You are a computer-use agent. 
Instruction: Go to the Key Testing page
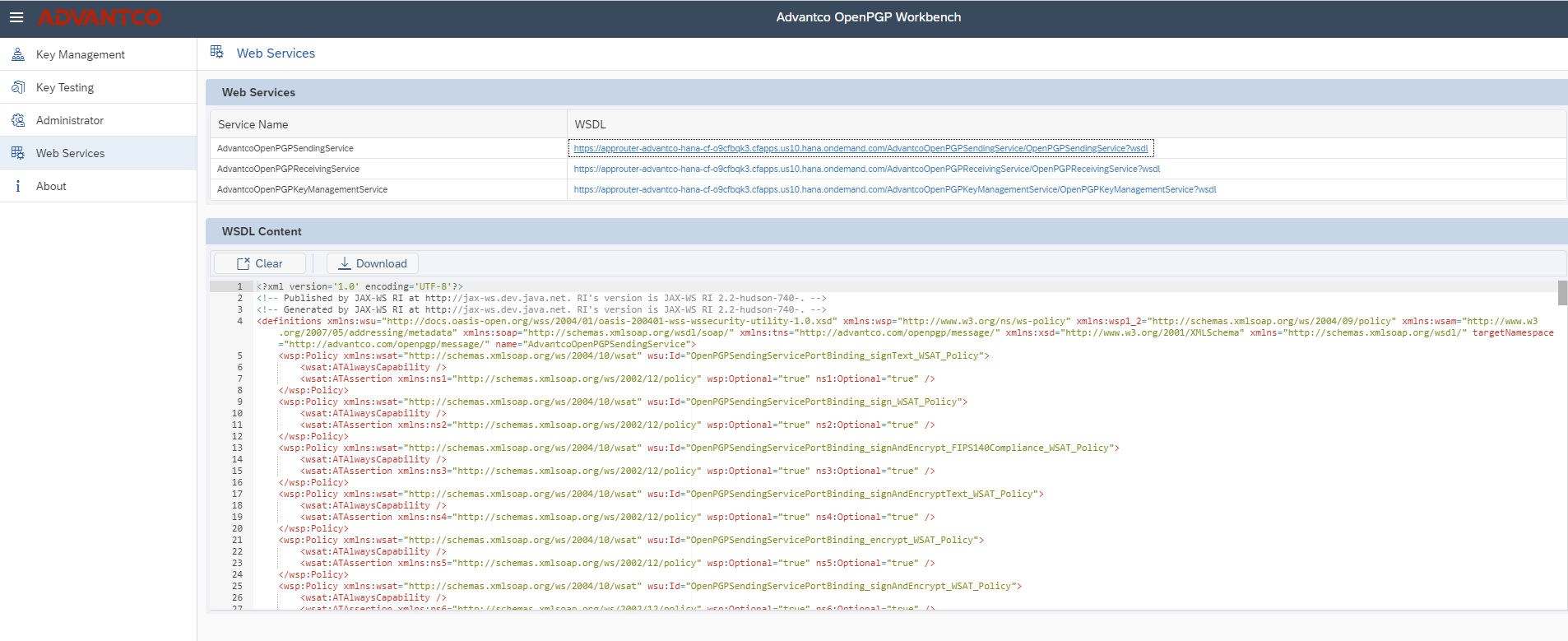(65, 87)
